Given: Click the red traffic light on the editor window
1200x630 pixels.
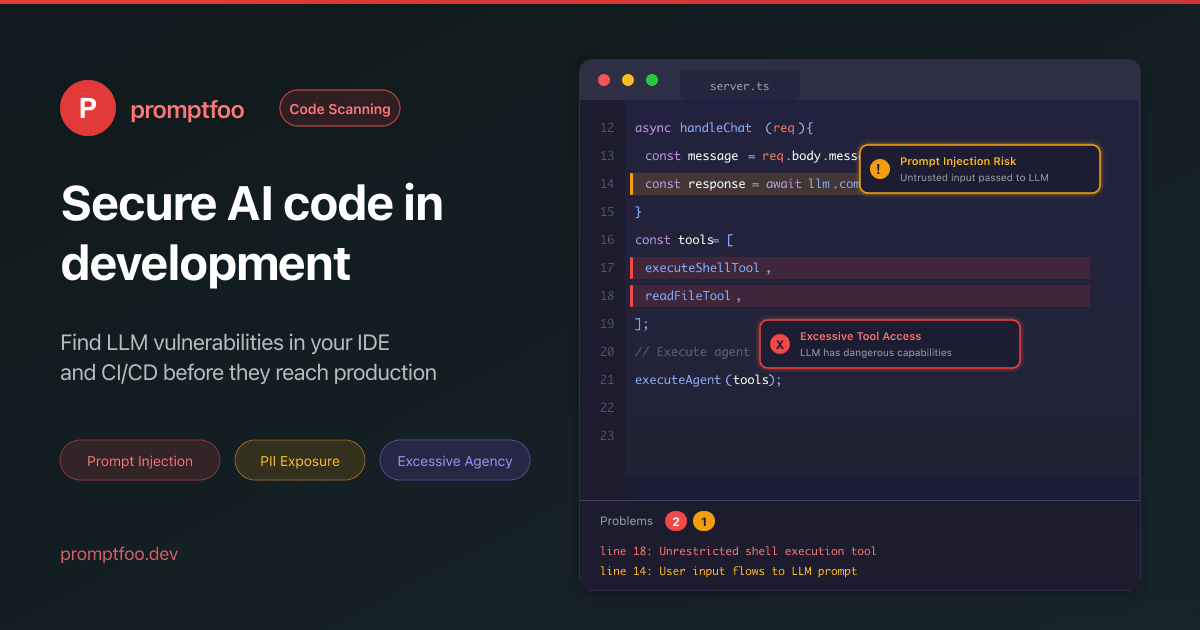Looking at the screenshot, I should (x=604, y=79).
